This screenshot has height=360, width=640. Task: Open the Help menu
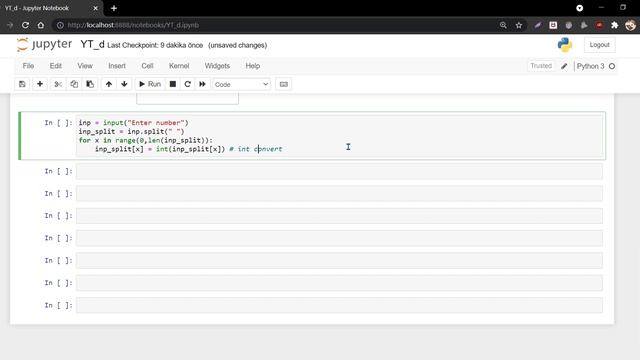(x=253, y=66)
